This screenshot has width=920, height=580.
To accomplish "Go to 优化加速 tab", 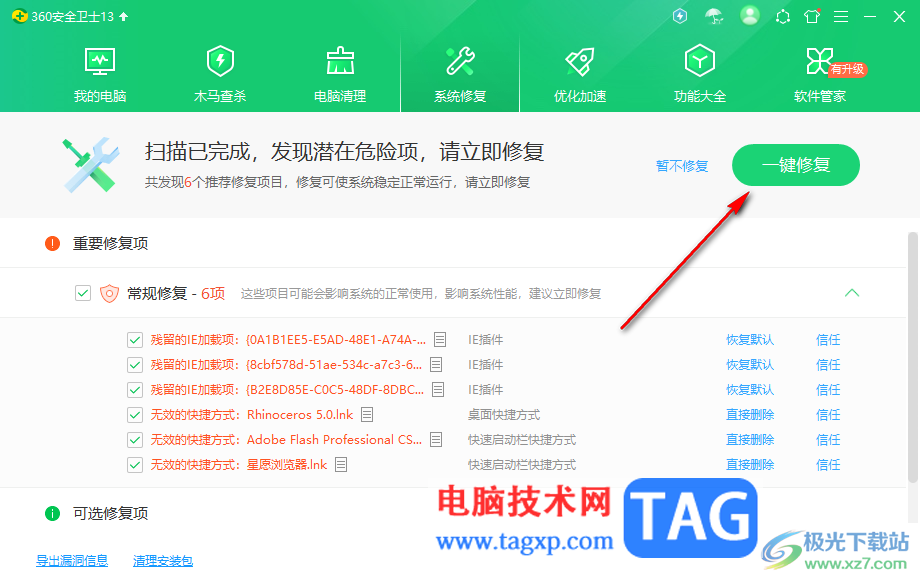I will (580, 74).
